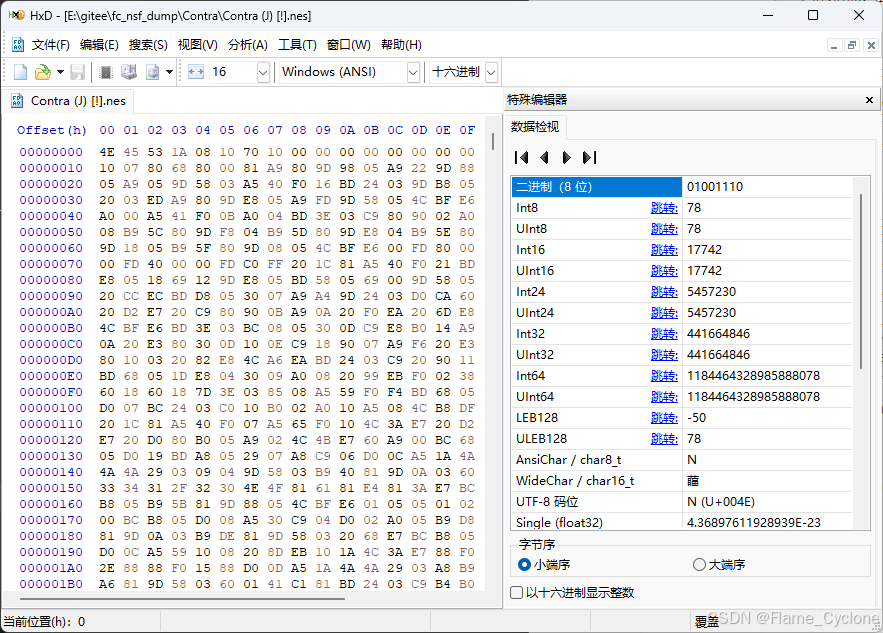
Task: Open the 视图(V) menu
Action: [198, 45]
